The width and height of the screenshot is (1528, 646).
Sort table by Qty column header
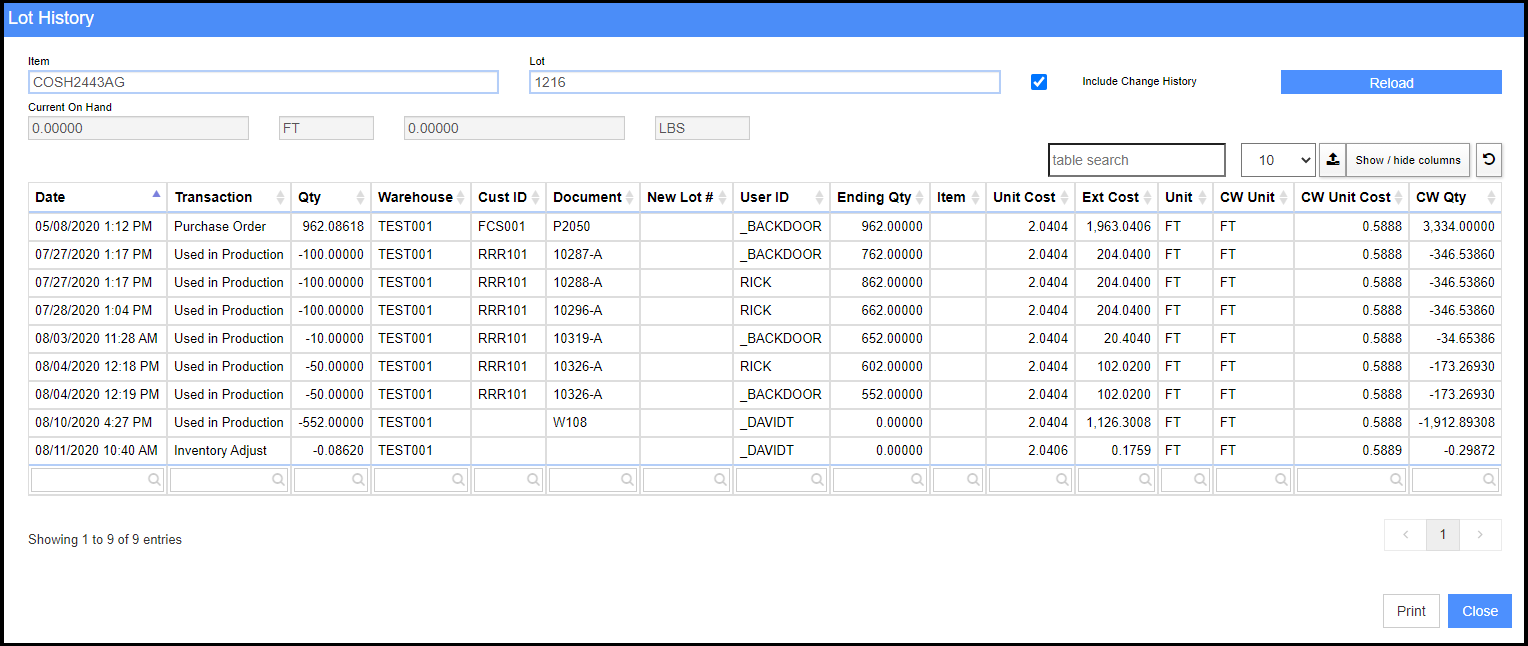tap(331, 197)
